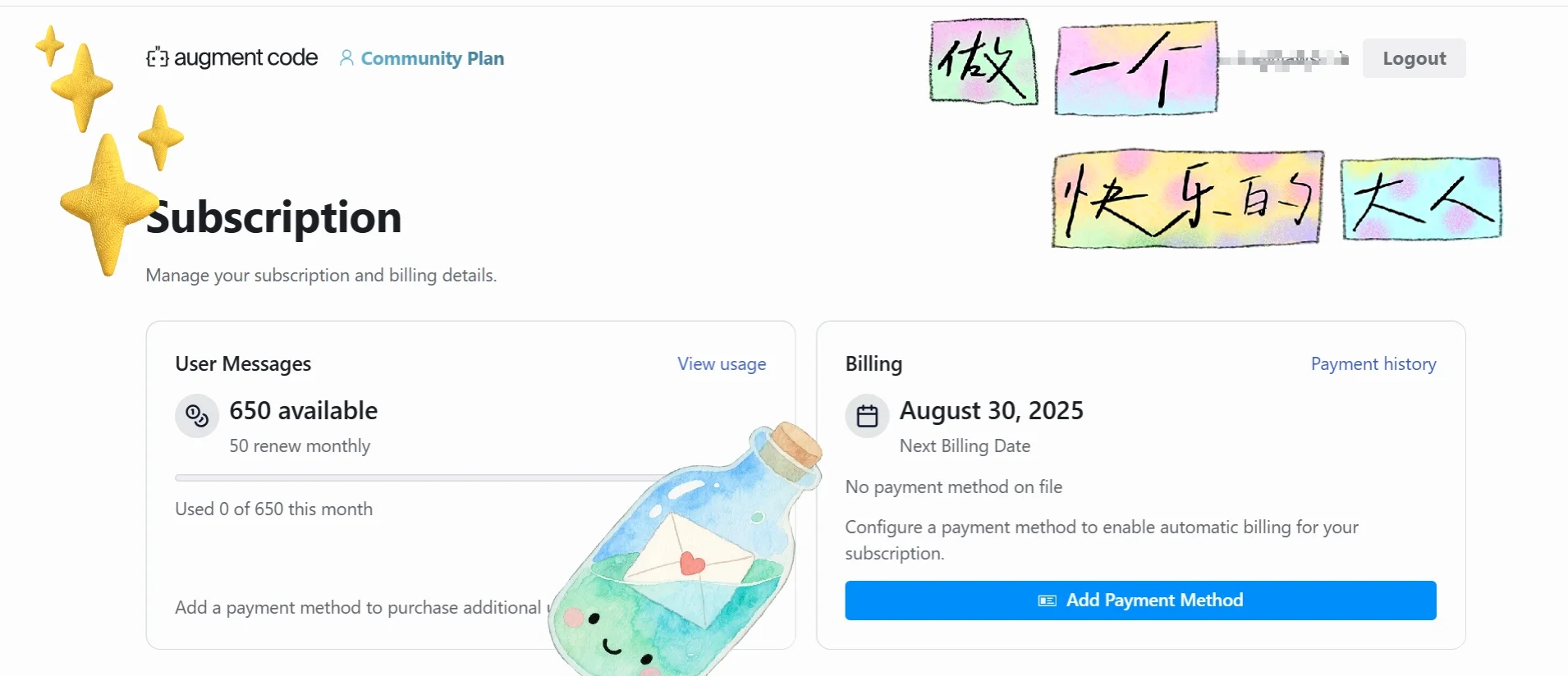1568x676 pixels.
Task: Click the Augment Code bracket logo icon
Action: pyautogui.click(x=157, y=57)
